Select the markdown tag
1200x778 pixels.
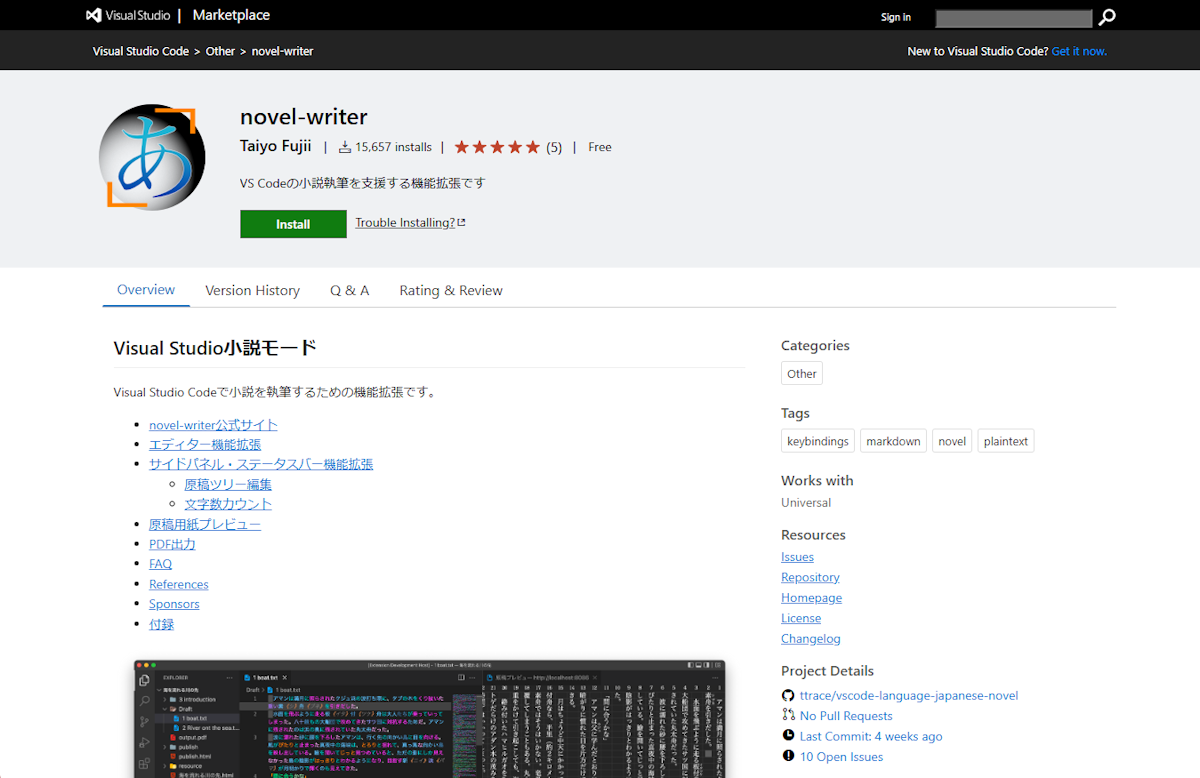tap(893, 441)
